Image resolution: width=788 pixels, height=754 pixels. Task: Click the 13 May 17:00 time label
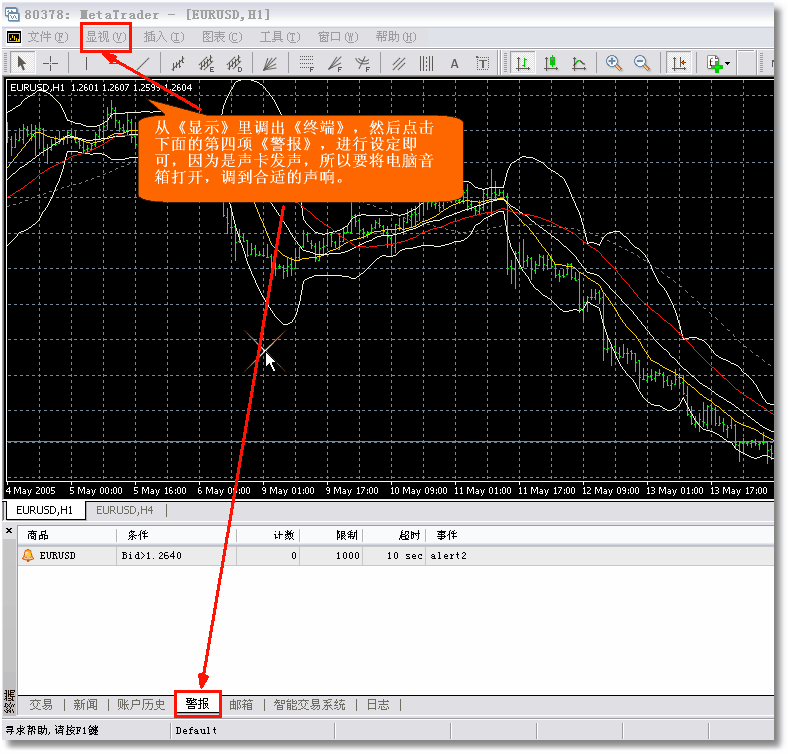tap(739, 491)
